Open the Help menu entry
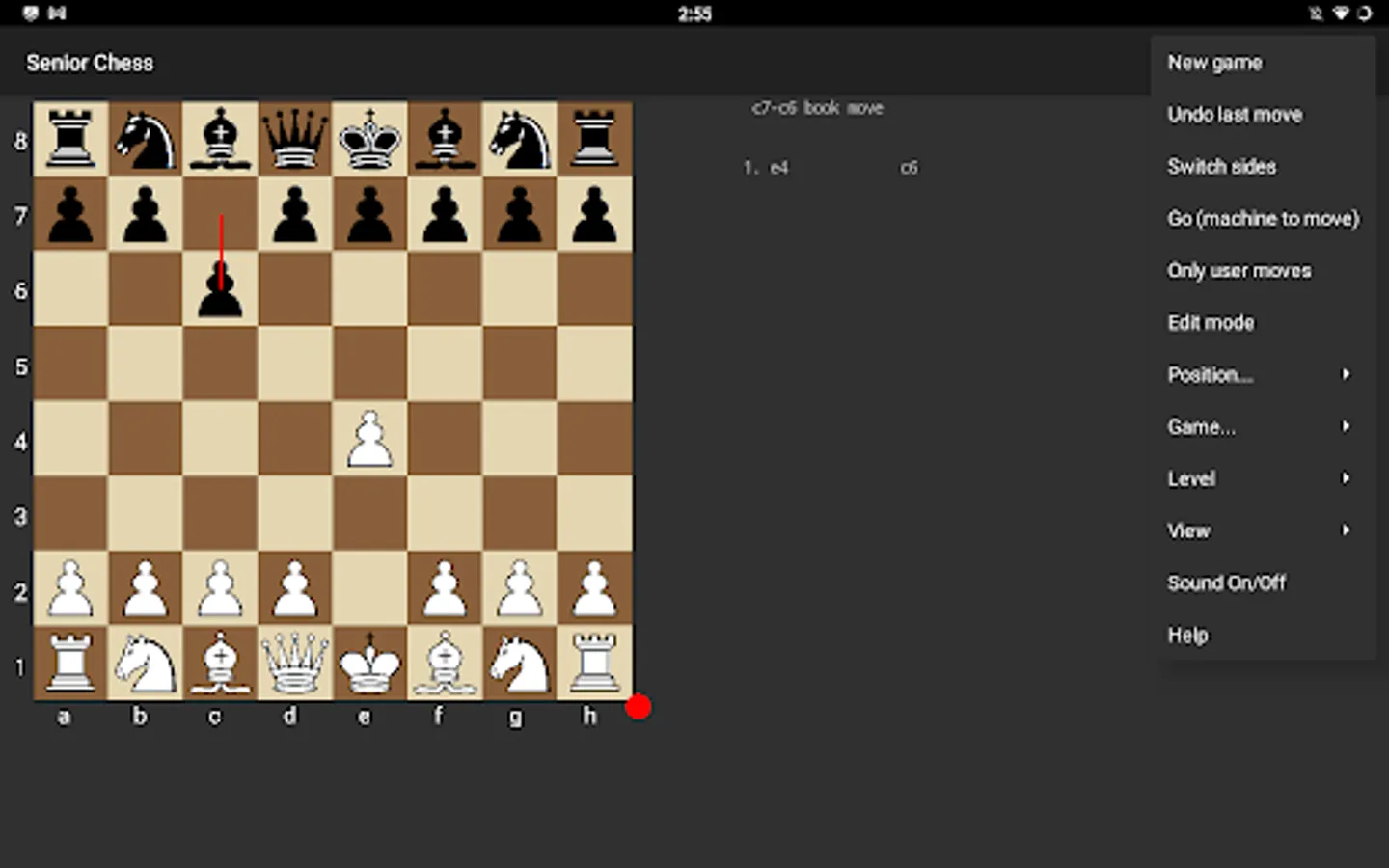Image resolution: width=1389 pixels, height=868 pixels. (x=1187, y=635)
